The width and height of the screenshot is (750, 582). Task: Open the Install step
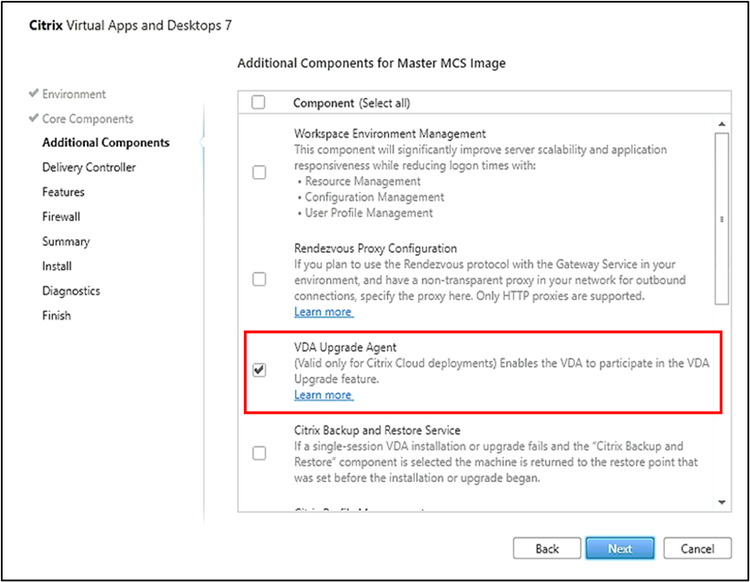click(57, 266)
